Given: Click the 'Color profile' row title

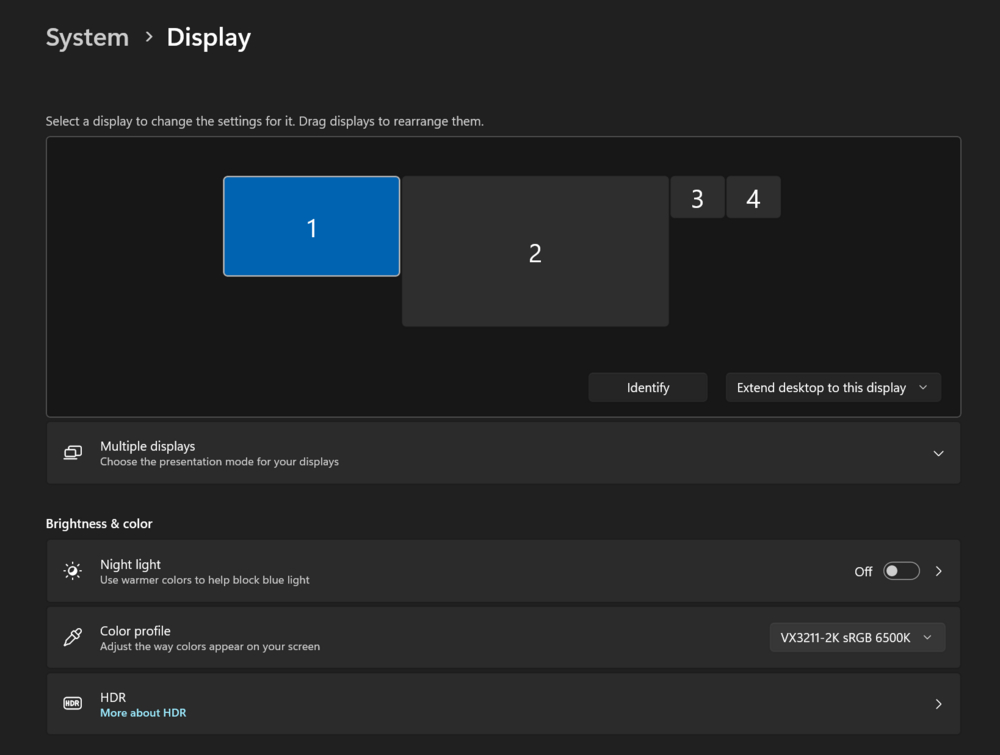Looking at the screenshot, I should [135, 631].
